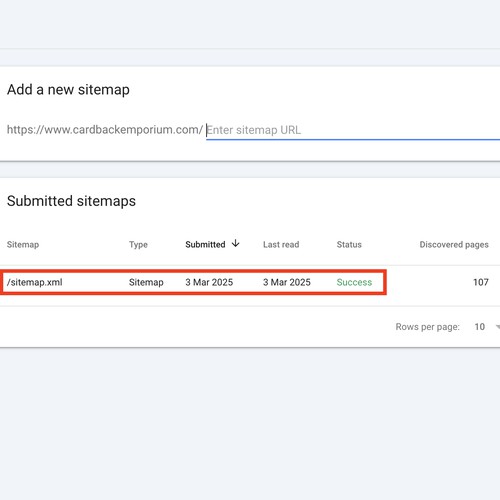Sort by the Discovered pages column header

coord(454,244)
